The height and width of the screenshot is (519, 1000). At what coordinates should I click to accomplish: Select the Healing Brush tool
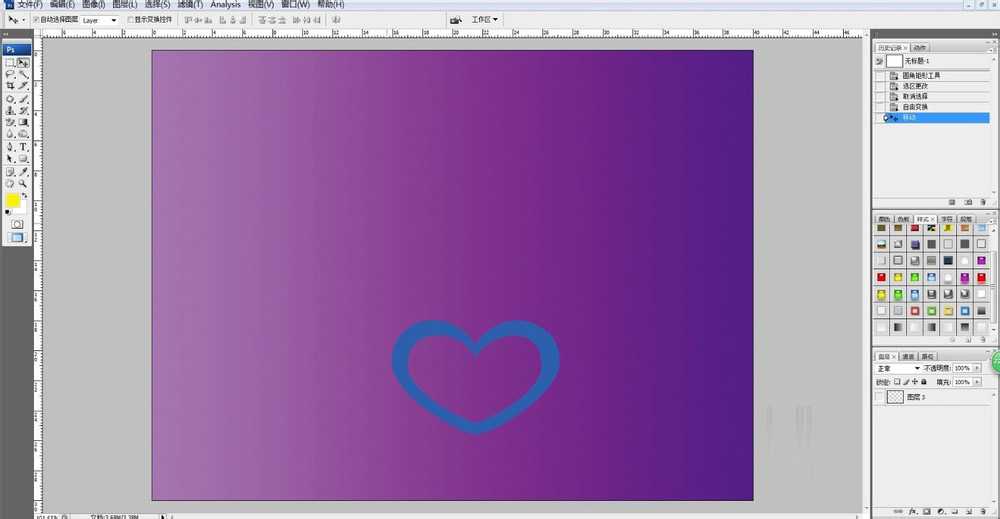[x=10, y=99]
